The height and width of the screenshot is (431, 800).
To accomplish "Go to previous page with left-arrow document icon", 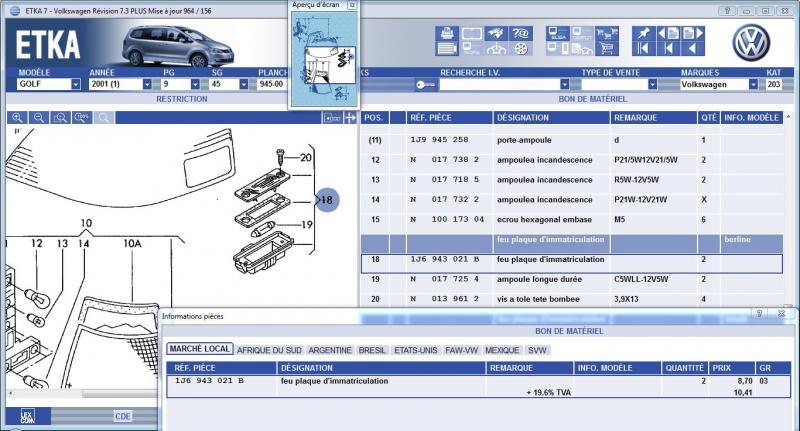I will pos(669,34).
